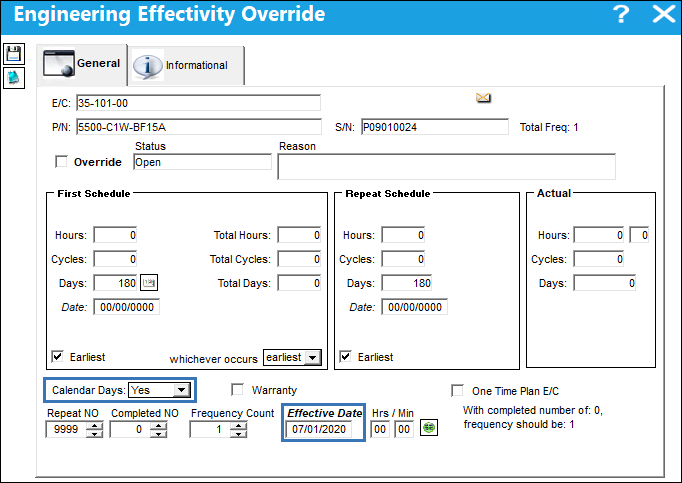Decrease Frequency Count with down arrow
Screen dimensions: 682x483
[x=238, y=433]
